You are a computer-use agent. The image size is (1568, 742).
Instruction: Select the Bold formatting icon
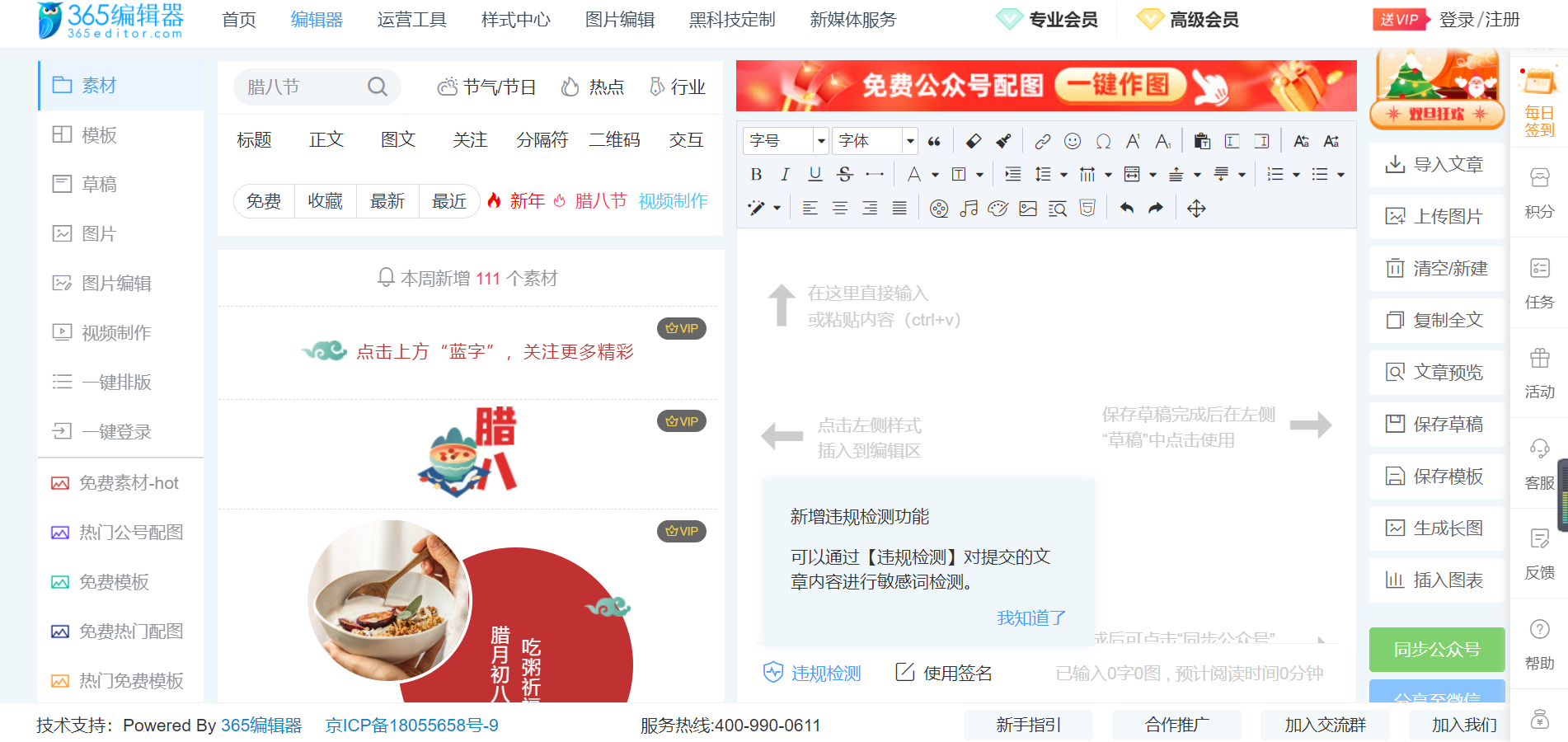[755, 174]
